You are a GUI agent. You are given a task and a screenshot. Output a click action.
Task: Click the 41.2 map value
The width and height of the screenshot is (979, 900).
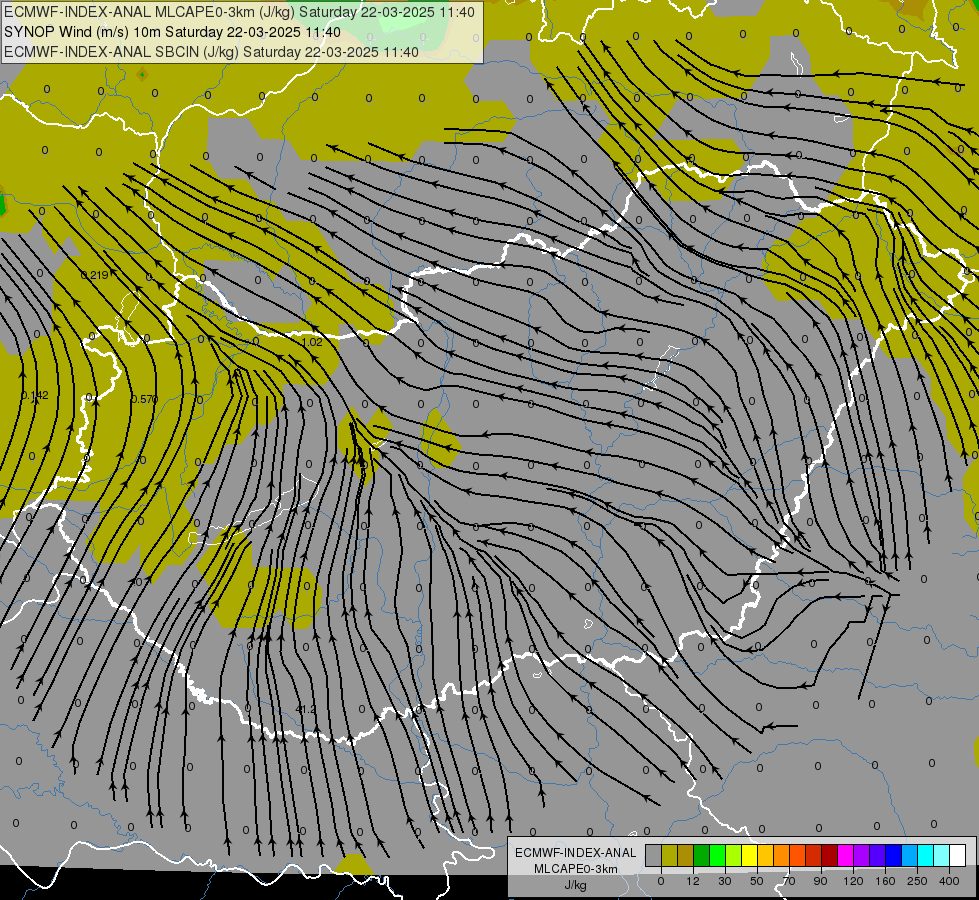tap(306, 710)
